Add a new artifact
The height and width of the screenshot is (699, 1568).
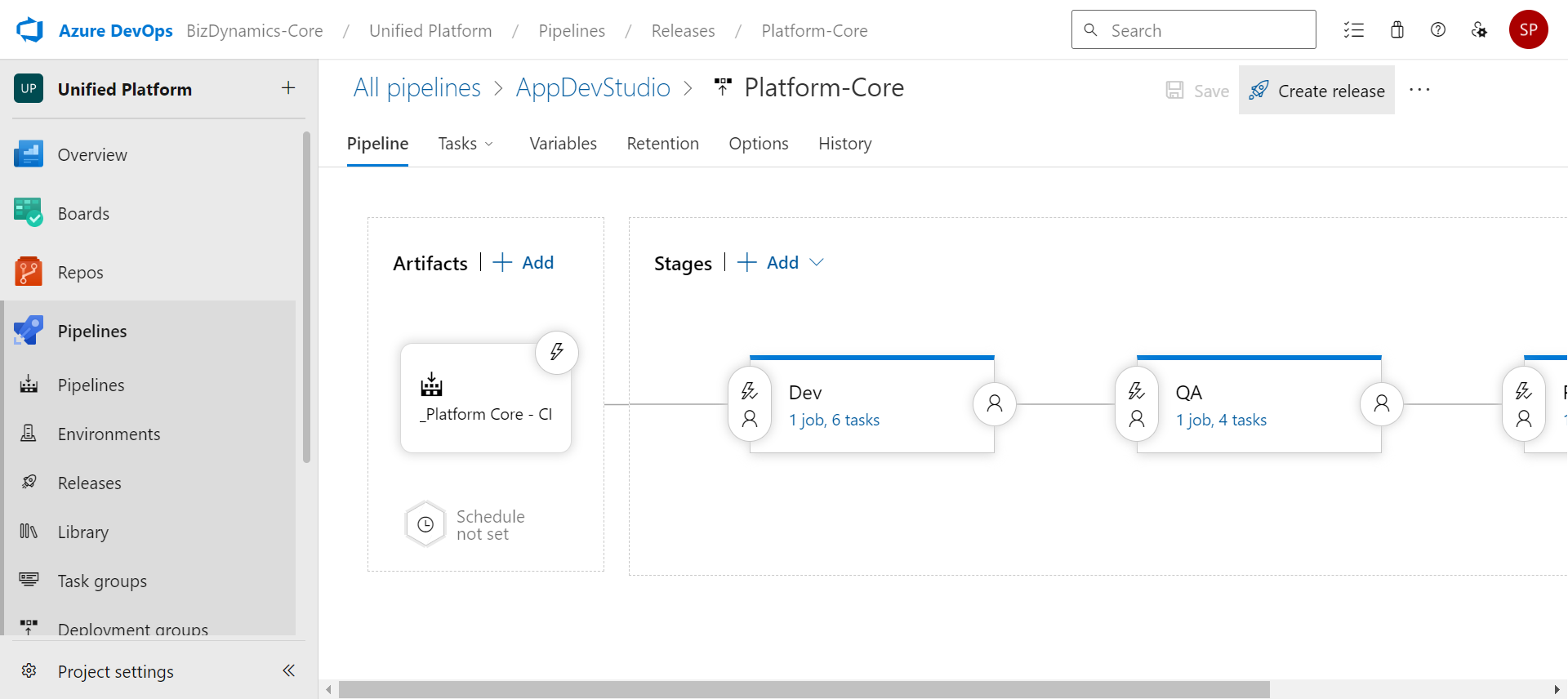click(x=523, y=262)
